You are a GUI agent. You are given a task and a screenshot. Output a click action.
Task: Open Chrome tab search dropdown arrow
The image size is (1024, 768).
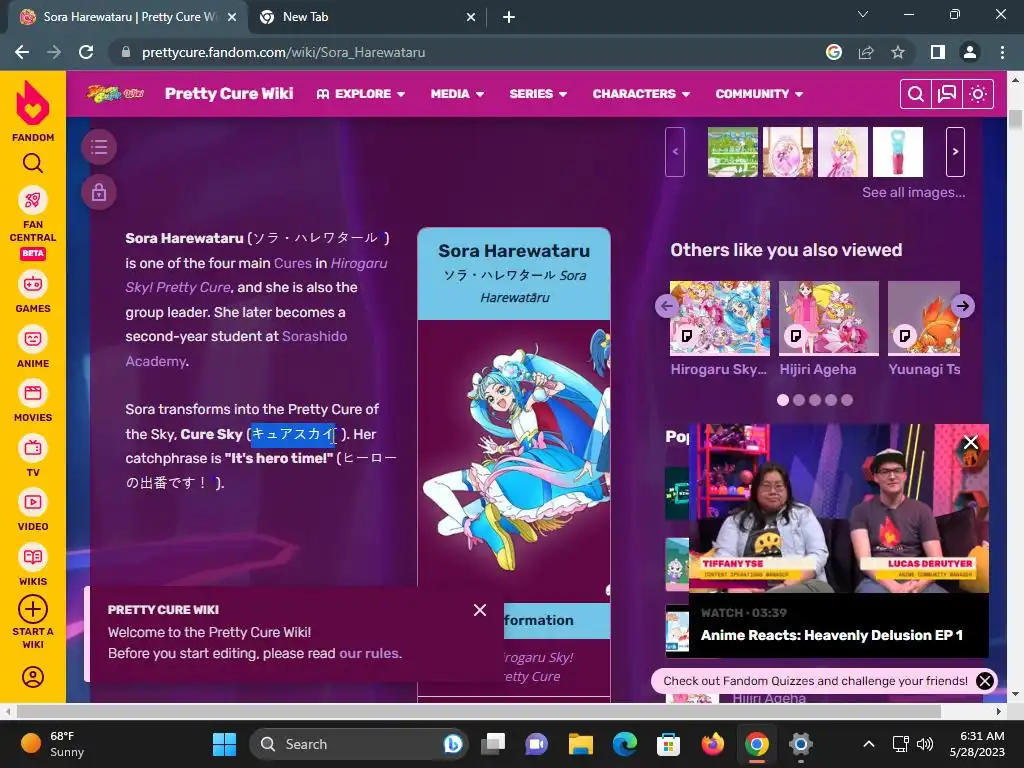[x=863, y=14]
